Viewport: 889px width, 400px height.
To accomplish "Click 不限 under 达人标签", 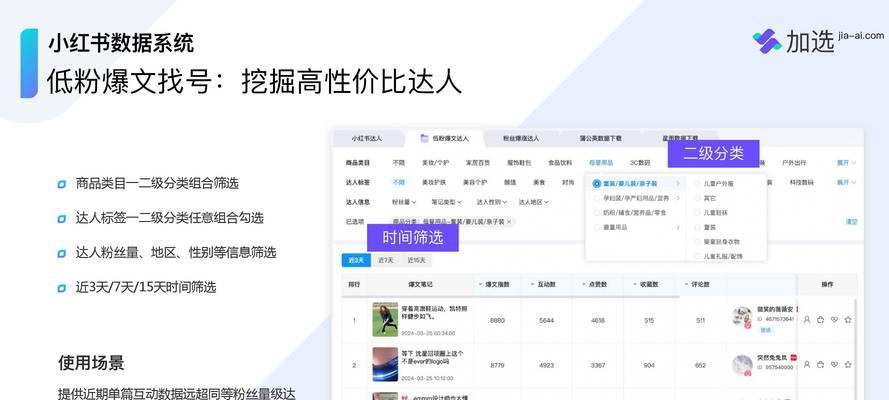I will [399, 182].
